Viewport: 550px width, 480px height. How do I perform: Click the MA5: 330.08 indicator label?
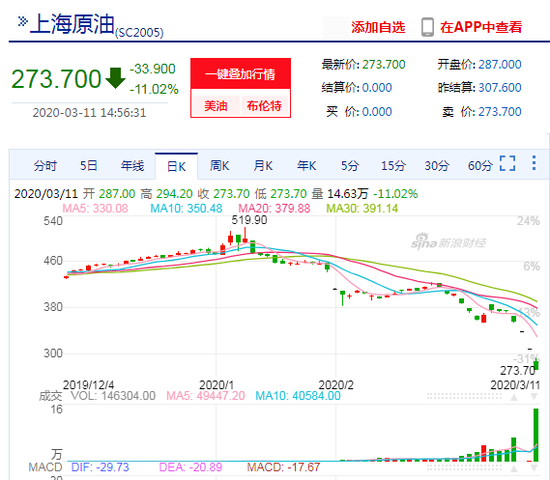(x=95, y=208)
